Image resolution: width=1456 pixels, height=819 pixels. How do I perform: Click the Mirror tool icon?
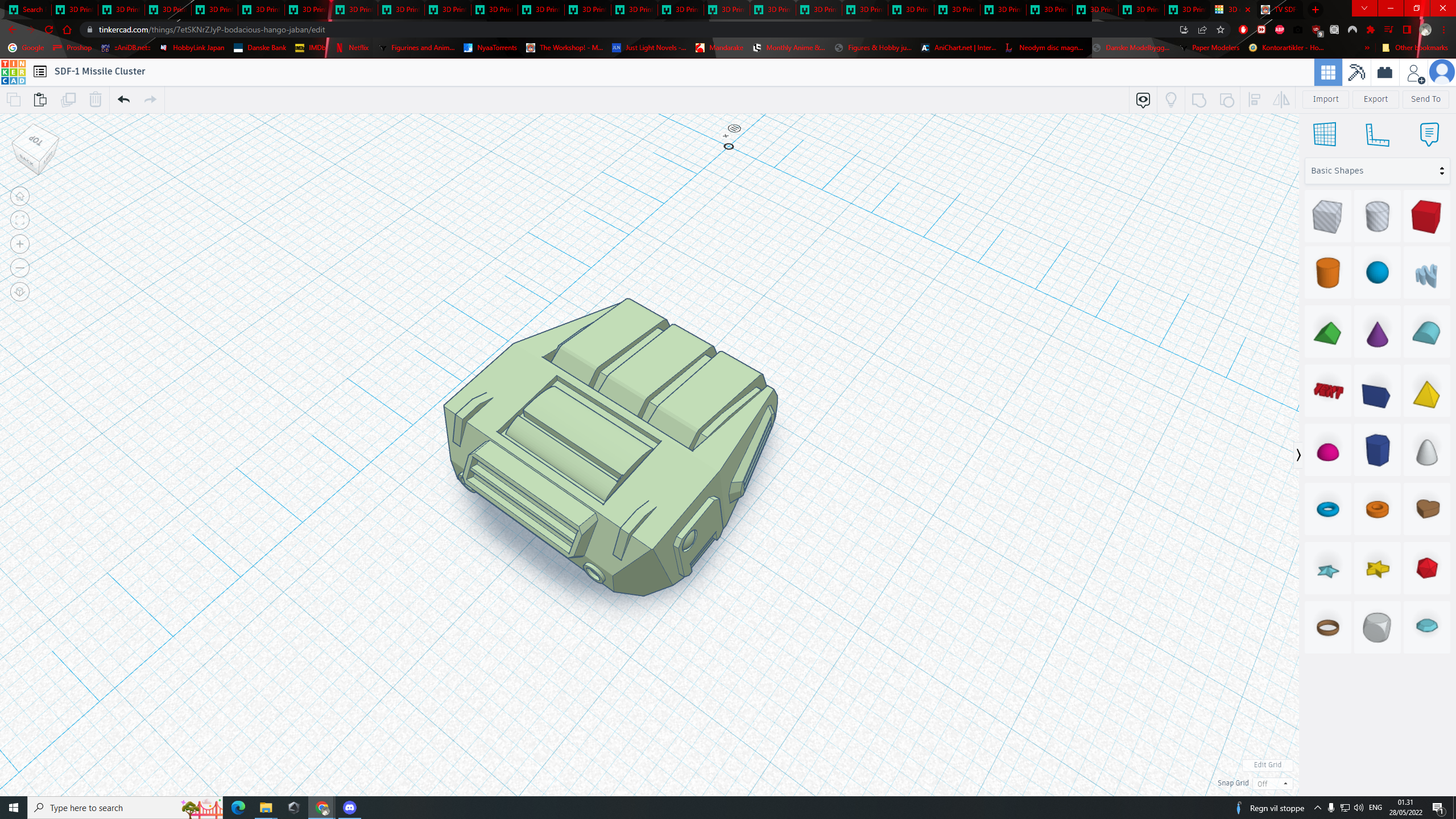pyautogui.click(x=1281, y=100)
